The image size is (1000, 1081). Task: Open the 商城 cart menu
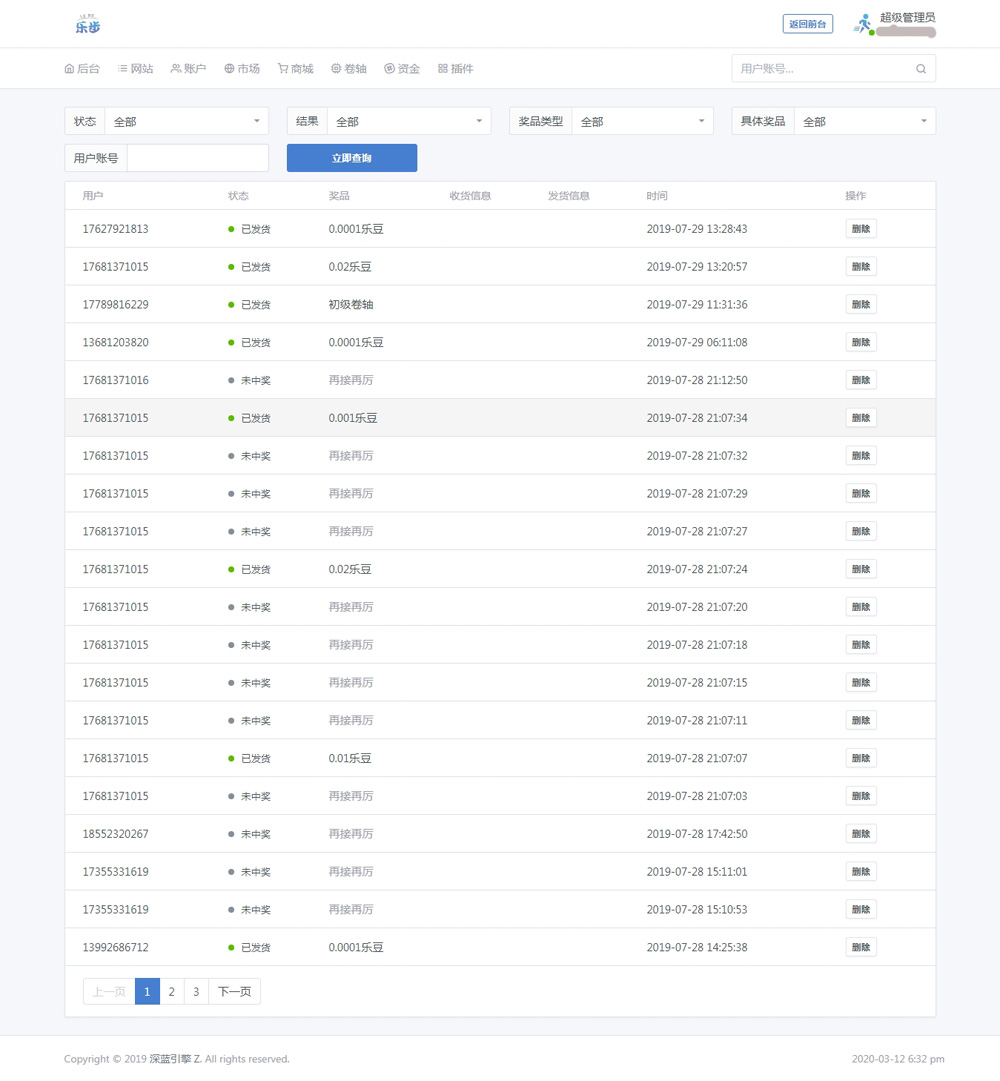pyautogui.click(x=295, y=69)
